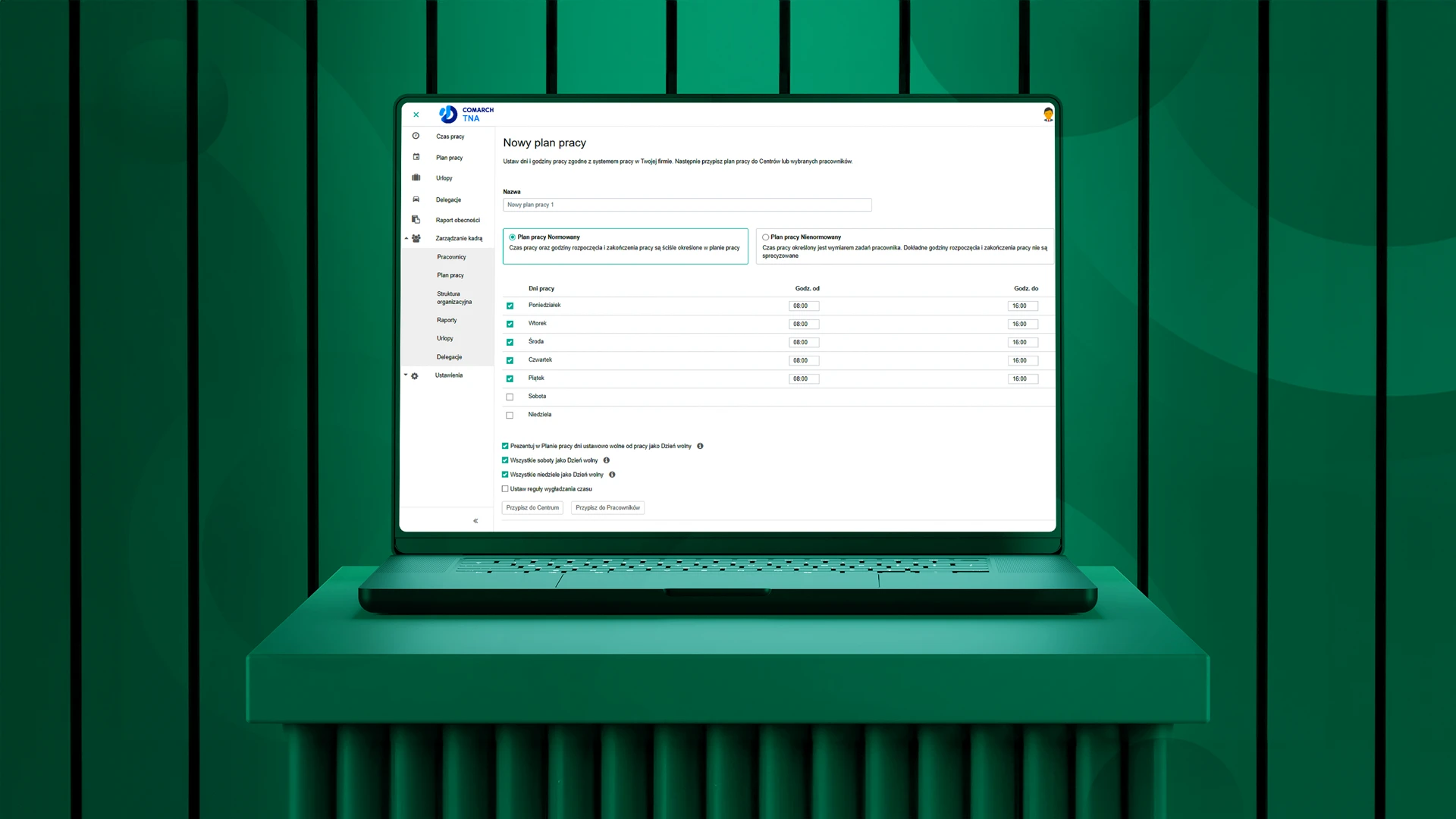Open Struktura organizacyjna submenu item
This screenshot has height=819, width=1456.
pyautogui.click(x=454, y=298)
